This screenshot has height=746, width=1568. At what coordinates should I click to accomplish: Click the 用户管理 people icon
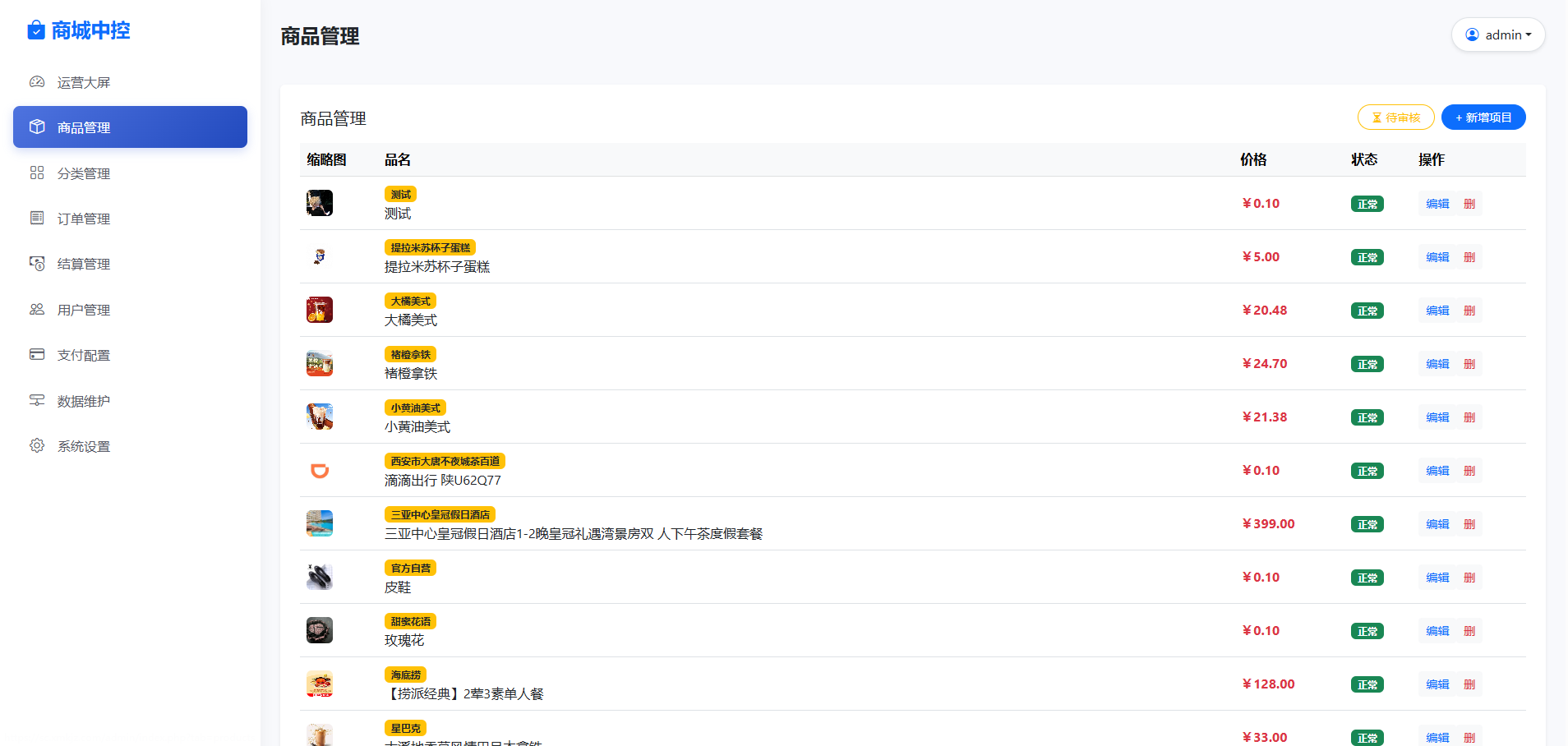coord(37,310)
